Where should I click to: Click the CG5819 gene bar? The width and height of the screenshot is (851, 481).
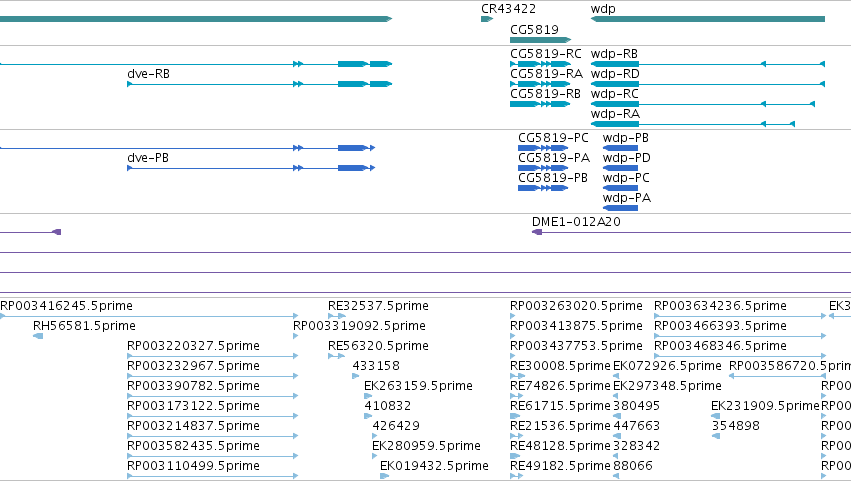[x=540, y=40]
